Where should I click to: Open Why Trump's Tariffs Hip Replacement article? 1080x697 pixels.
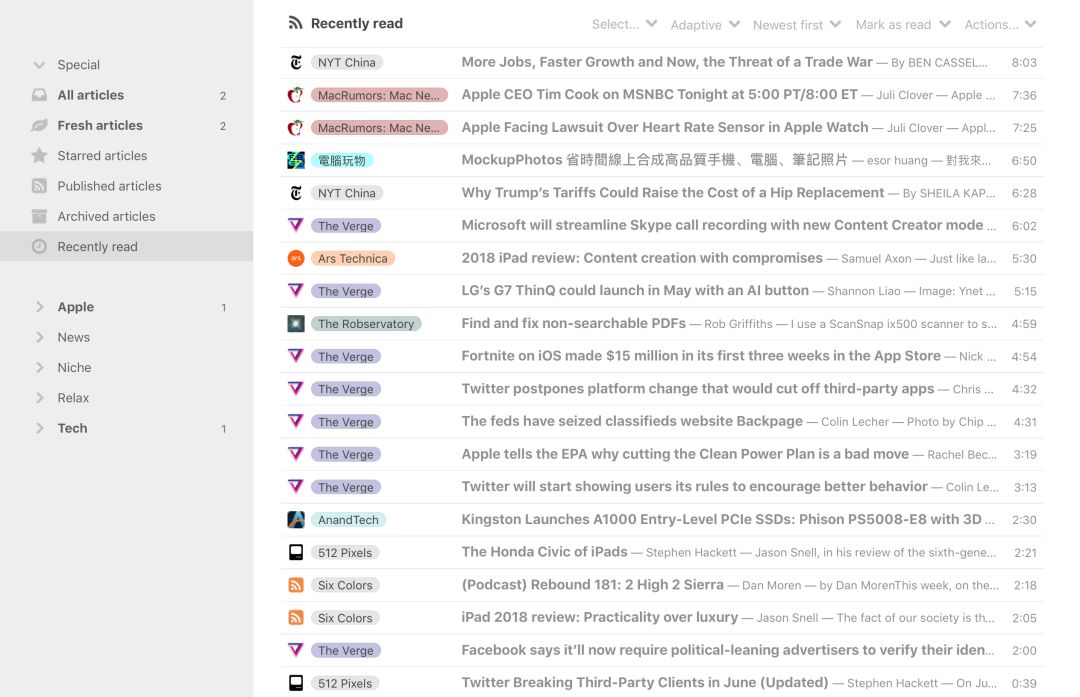pos(673,193)
